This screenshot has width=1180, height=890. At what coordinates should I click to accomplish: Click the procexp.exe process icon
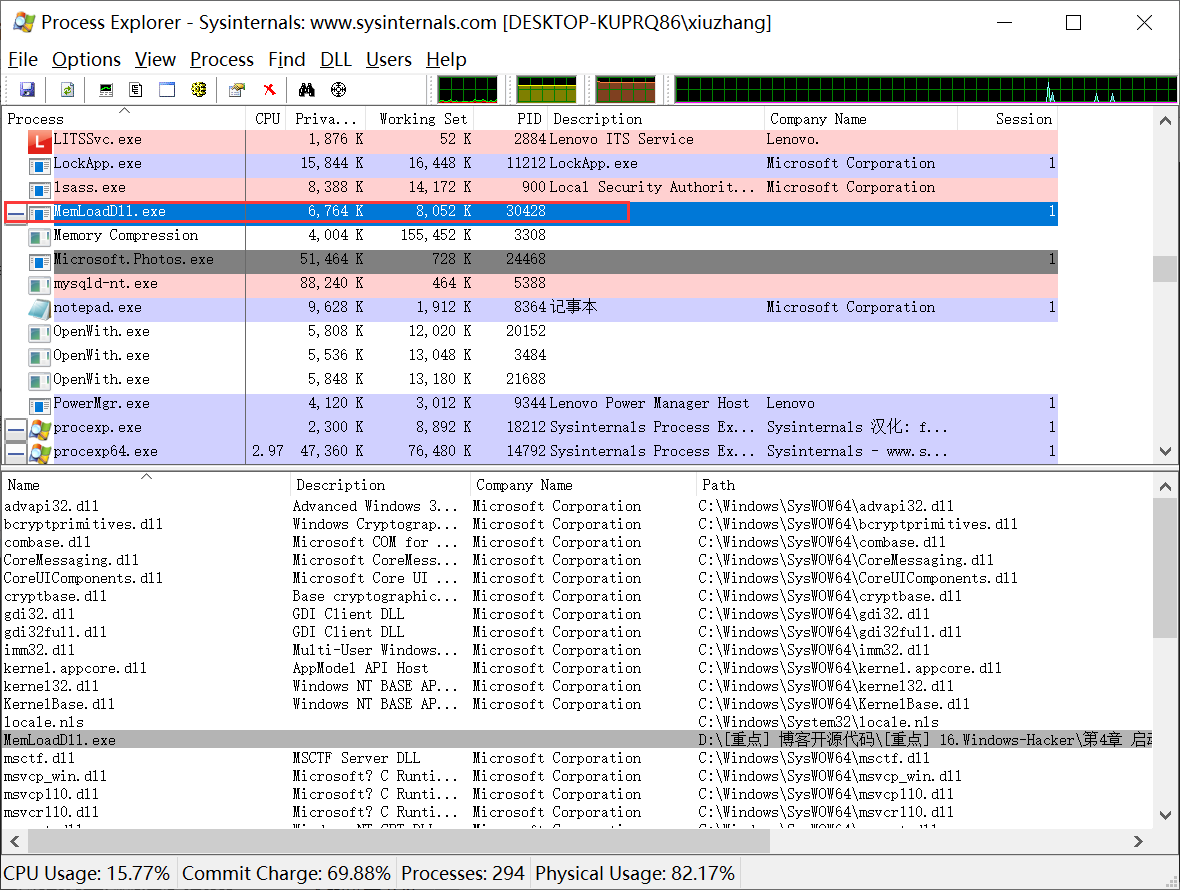click(x=40, y=428)
